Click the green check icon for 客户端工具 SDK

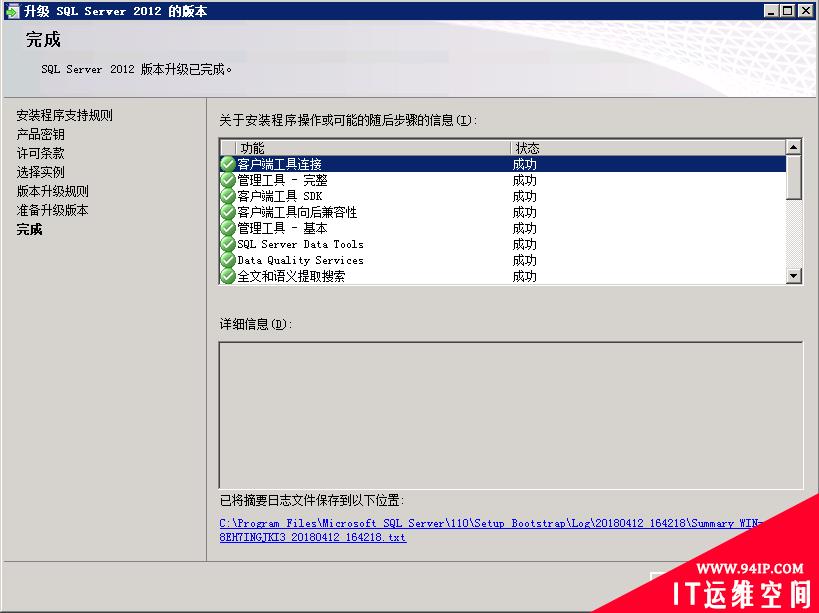(x=228, y=196)
